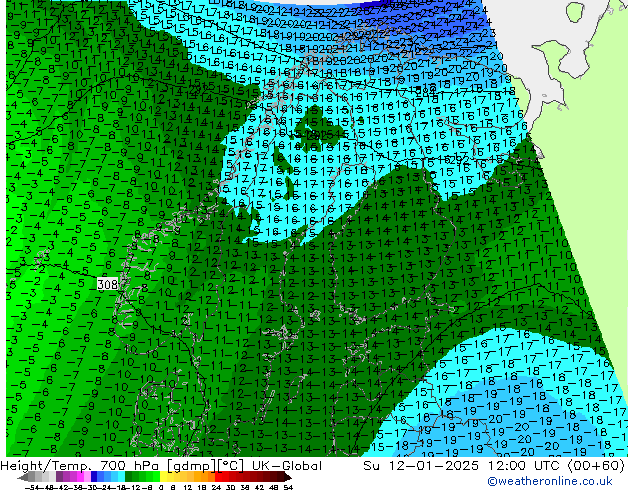Image resolution: width=634 pixels, height=490 pixels.
Task: Select the [gdmp] unit label
Action: pos(191,466)
